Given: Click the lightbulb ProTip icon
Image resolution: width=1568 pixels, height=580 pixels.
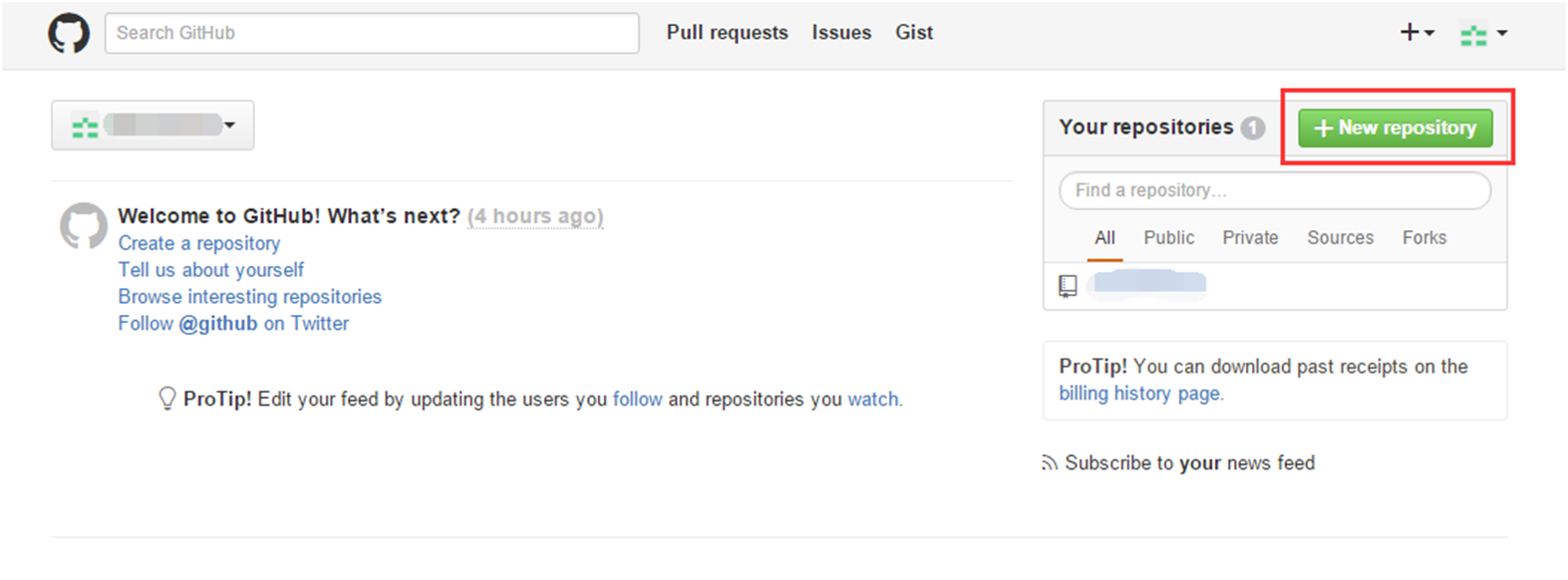Looking at the screenshot, I should (x=167, y=399).
